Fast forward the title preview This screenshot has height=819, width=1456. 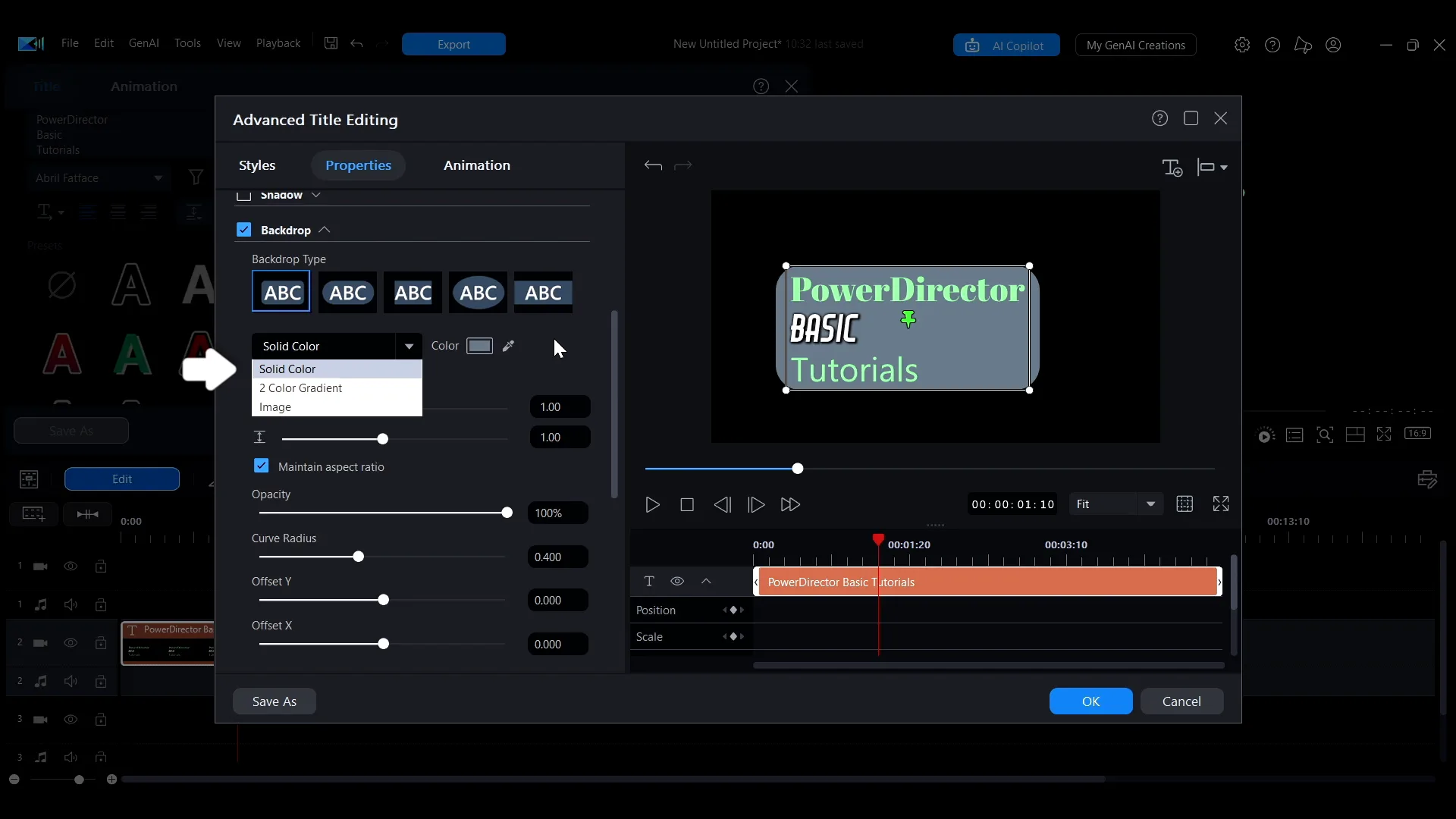tap(790, 504)
